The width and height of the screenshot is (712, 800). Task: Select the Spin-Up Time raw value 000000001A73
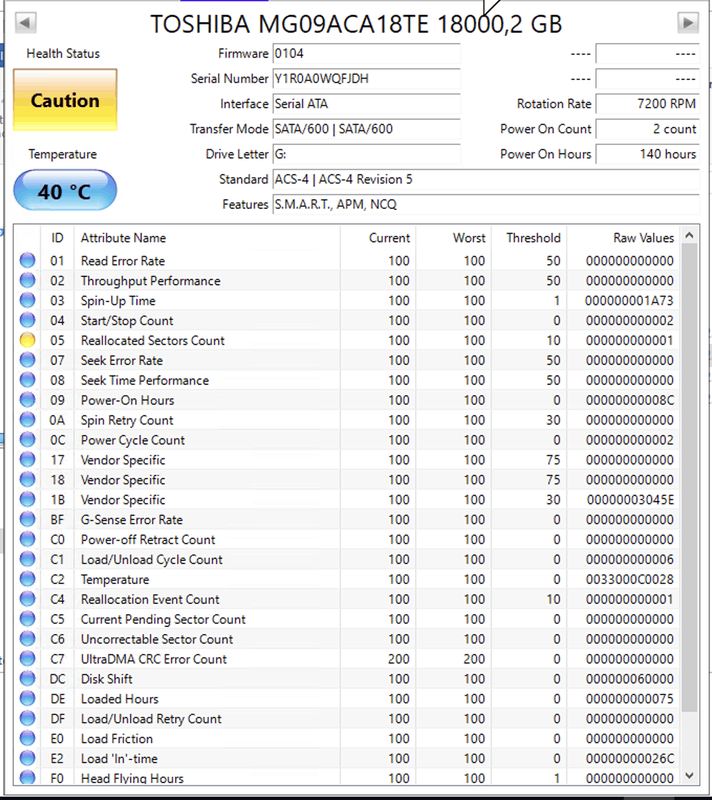click(x=629, y=301)
